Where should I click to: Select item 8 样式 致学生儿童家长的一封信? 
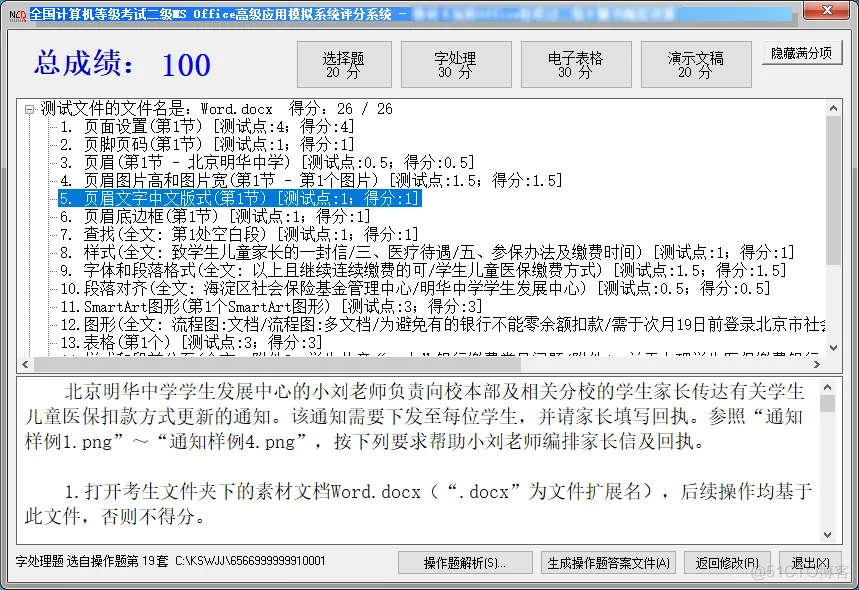click(x=427, y=253)
